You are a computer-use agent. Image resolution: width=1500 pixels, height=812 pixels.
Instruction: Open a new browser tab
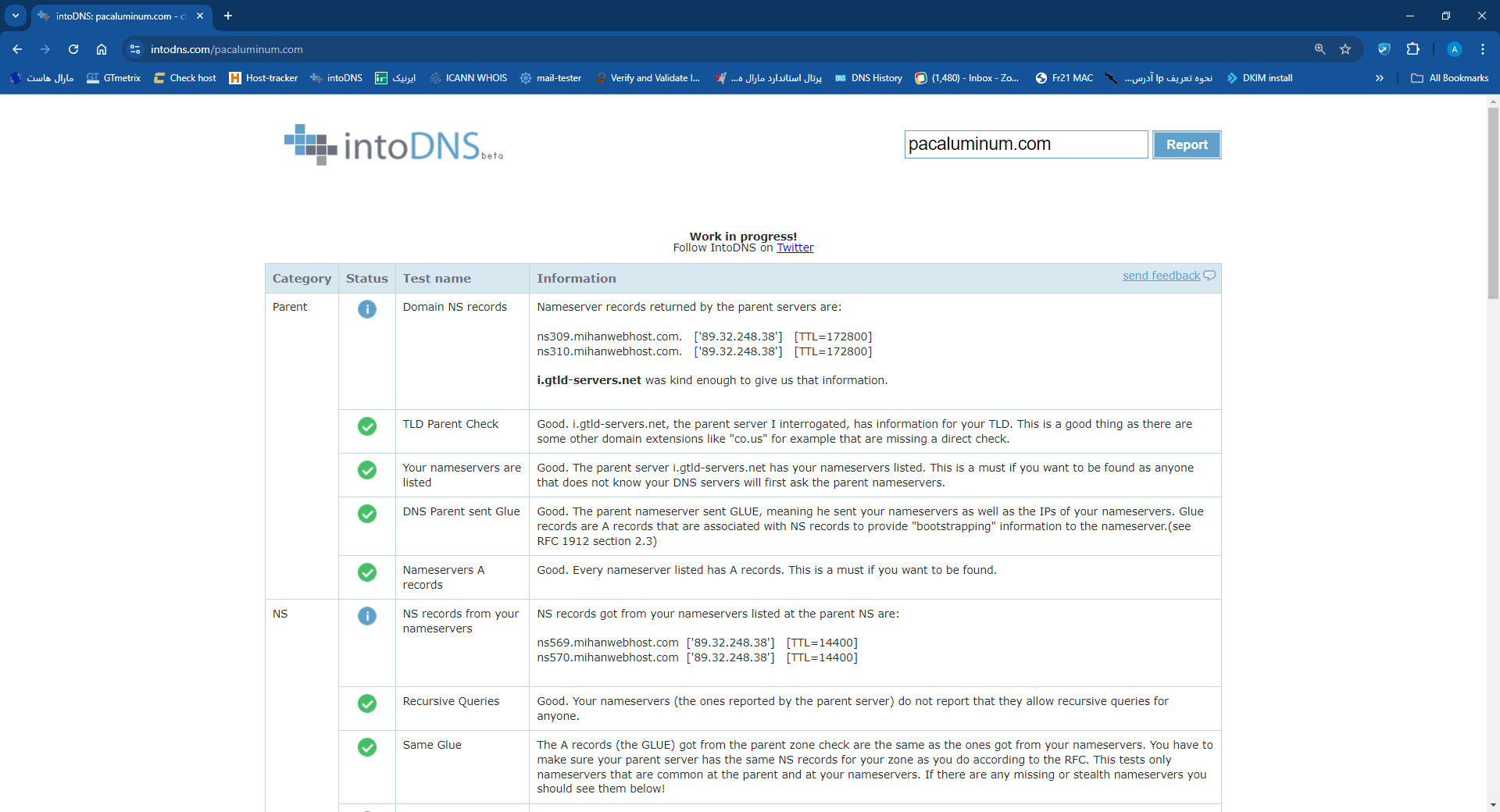(228, 16)
